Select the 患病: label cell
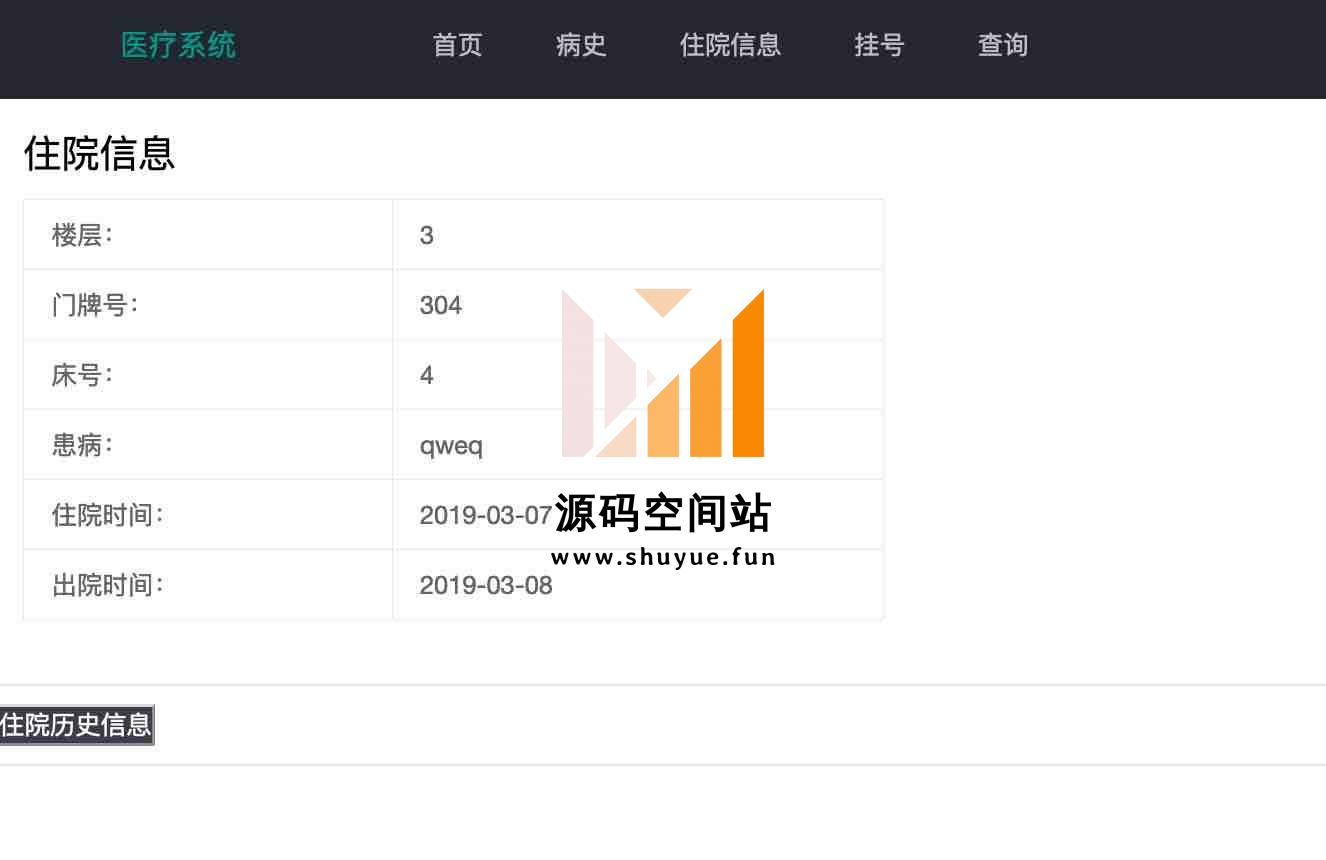 208,445
